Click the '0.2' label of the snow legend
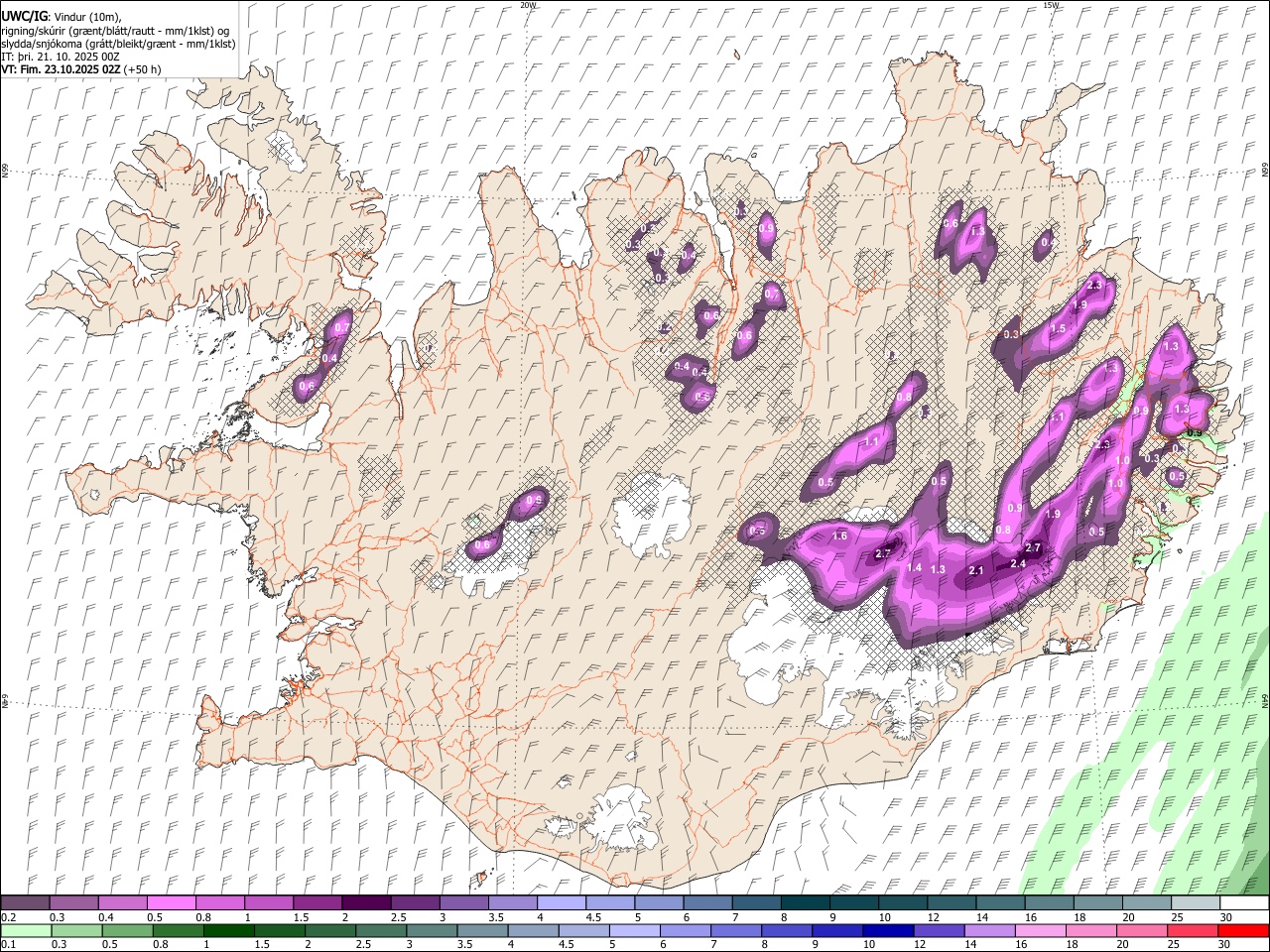Image resolution: width=1270 pixels, height=952 pixels. [7, 917]
